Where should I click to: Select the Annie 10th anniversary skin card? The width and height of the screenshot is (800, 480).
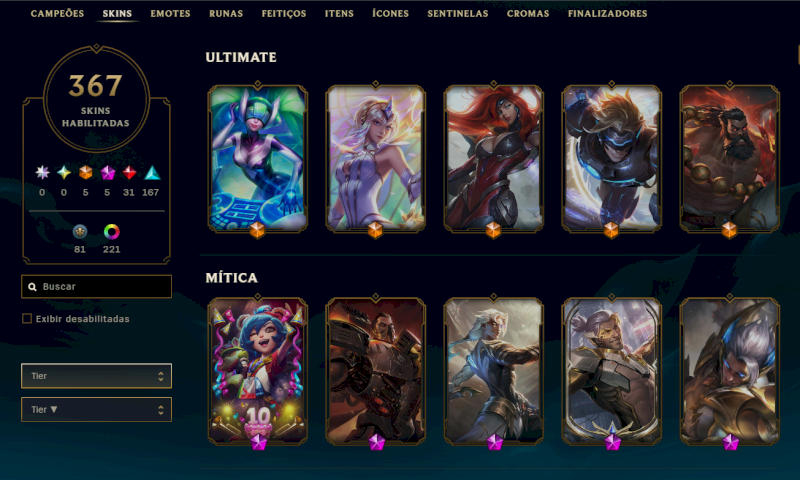click(258, 371)
